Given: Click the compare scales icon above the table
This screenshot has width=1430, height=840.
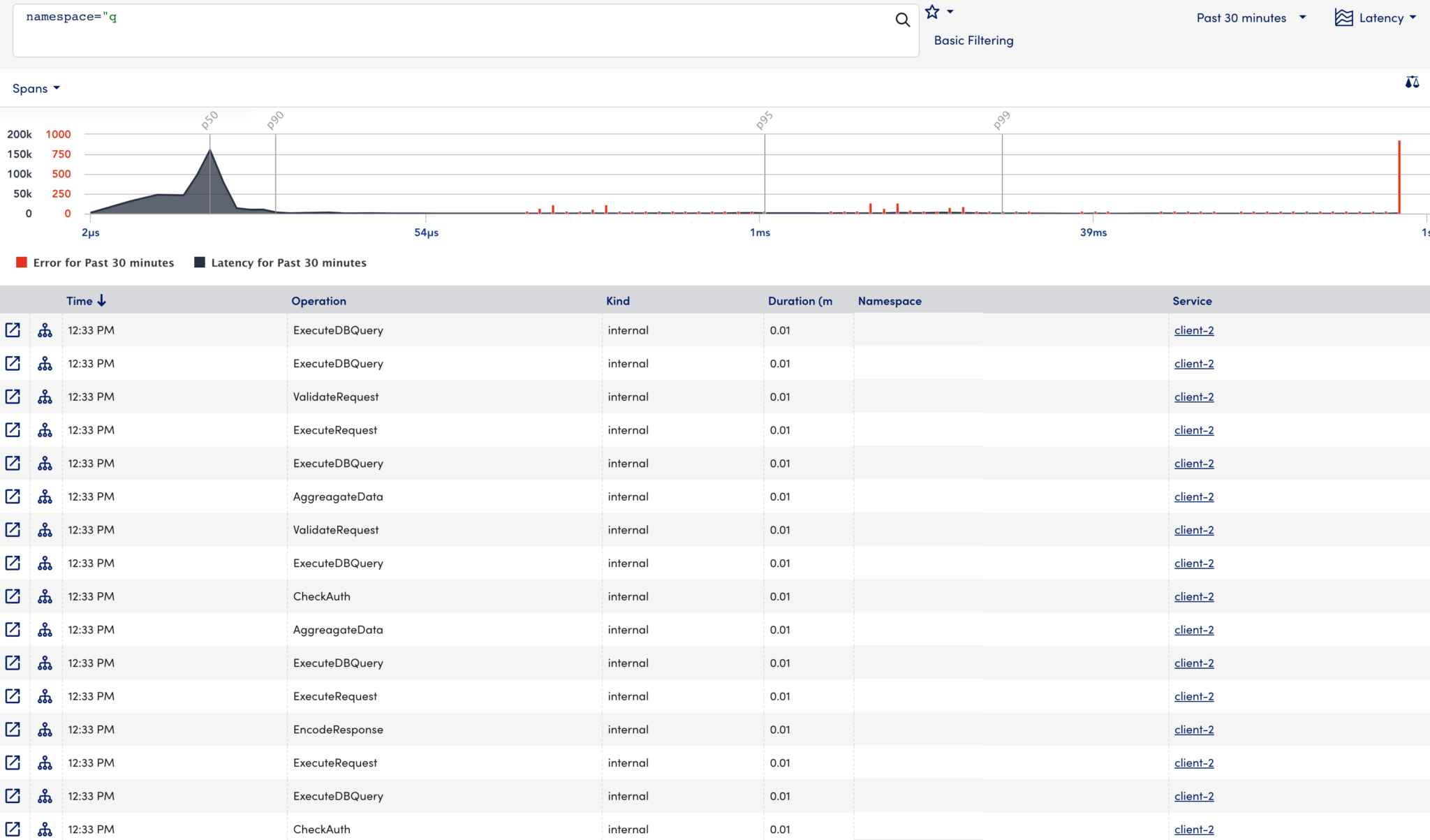Looking at the screenshot, I should click(1411, 82).
